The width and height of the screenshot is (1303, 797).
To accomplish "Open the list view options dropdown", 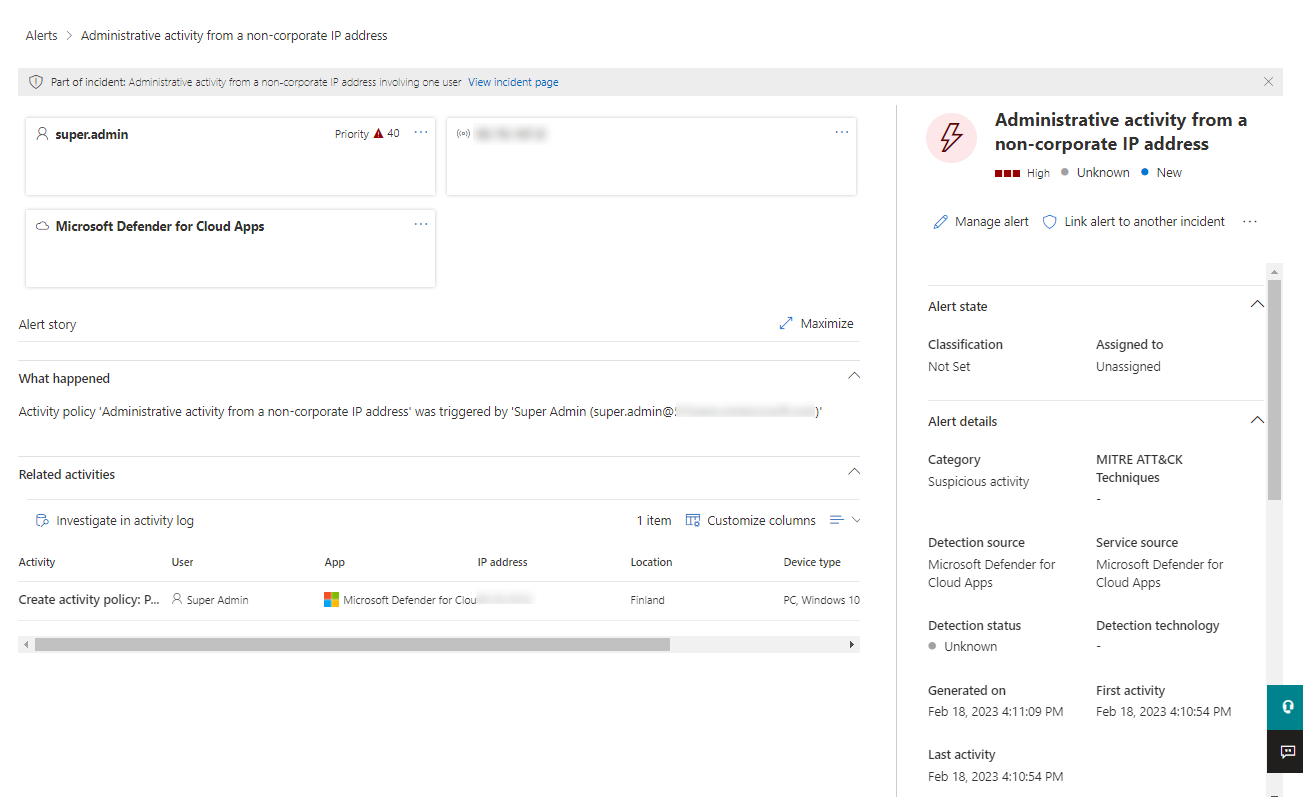I will [845, 520].
